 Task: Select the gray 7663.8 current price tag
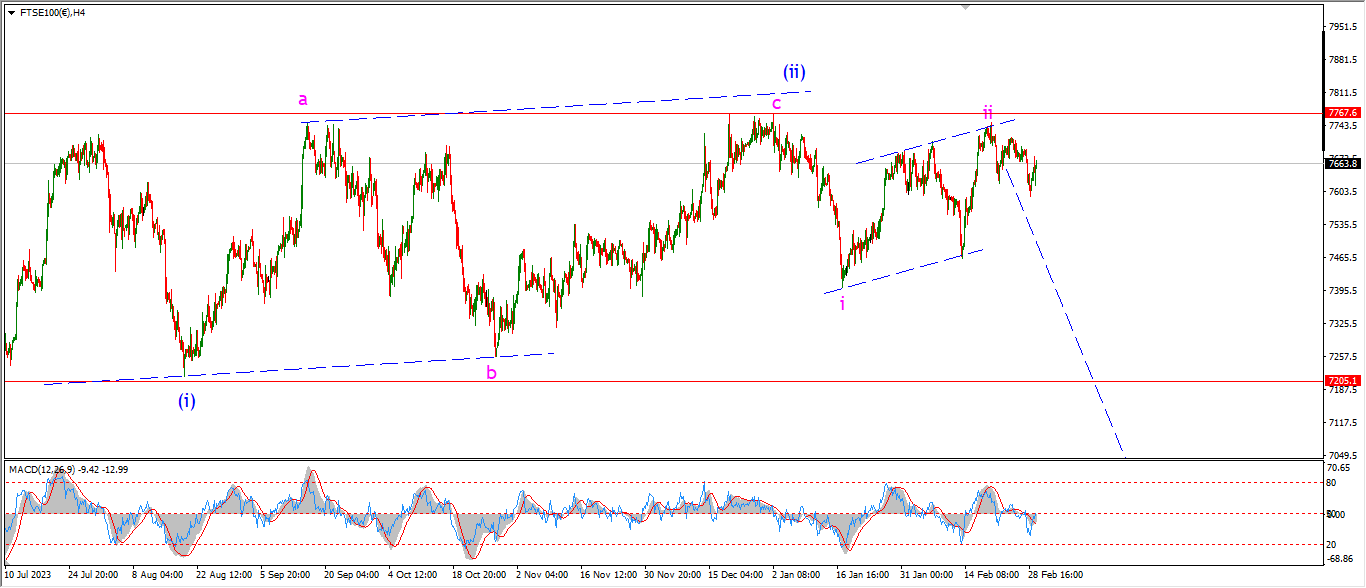coord(1341,163)
